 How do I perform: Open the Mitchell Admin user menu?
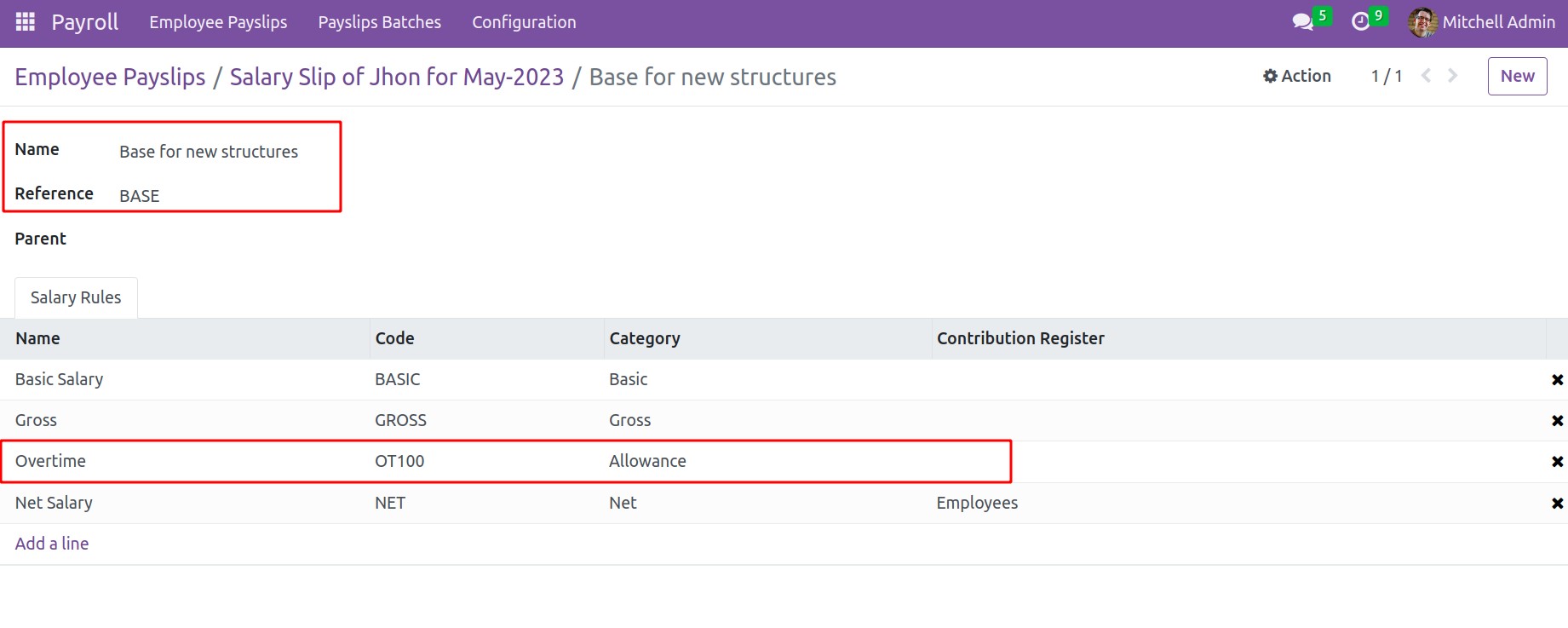click(1482, 22)
